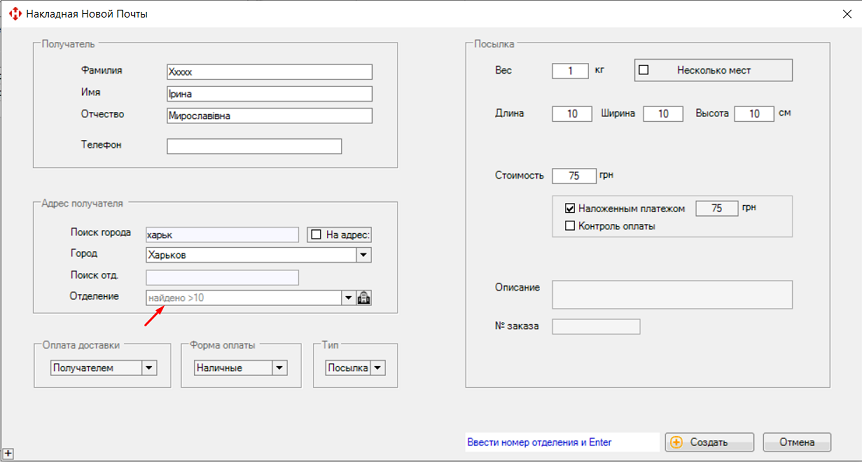
Task: Open the 'Оплата доставки' dropdown
Action: point(149,368)
